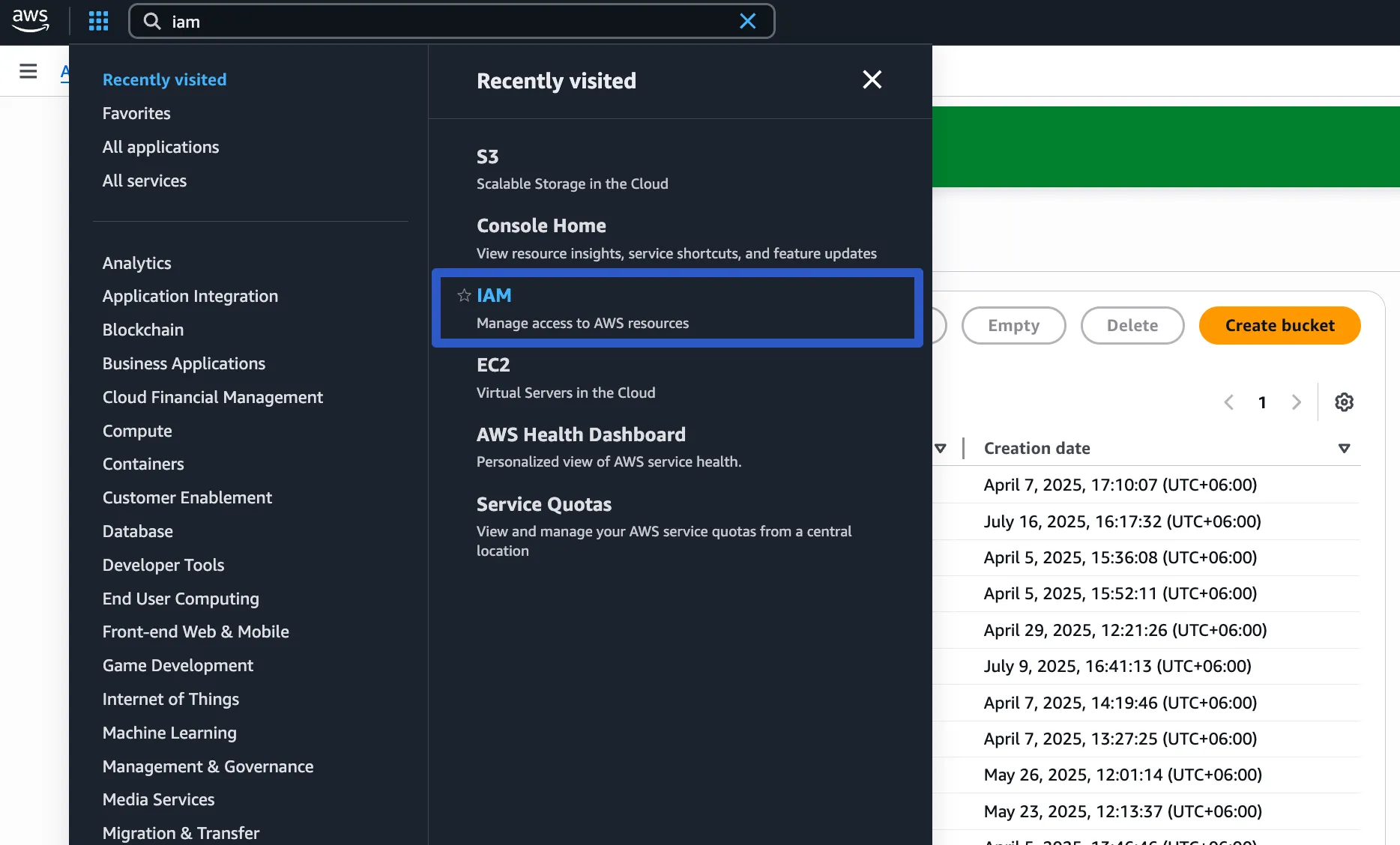The height and width of the screenshot is (845, 1400).
Task: Open the Creation date column filter triangle
Action: coord(942,448)
